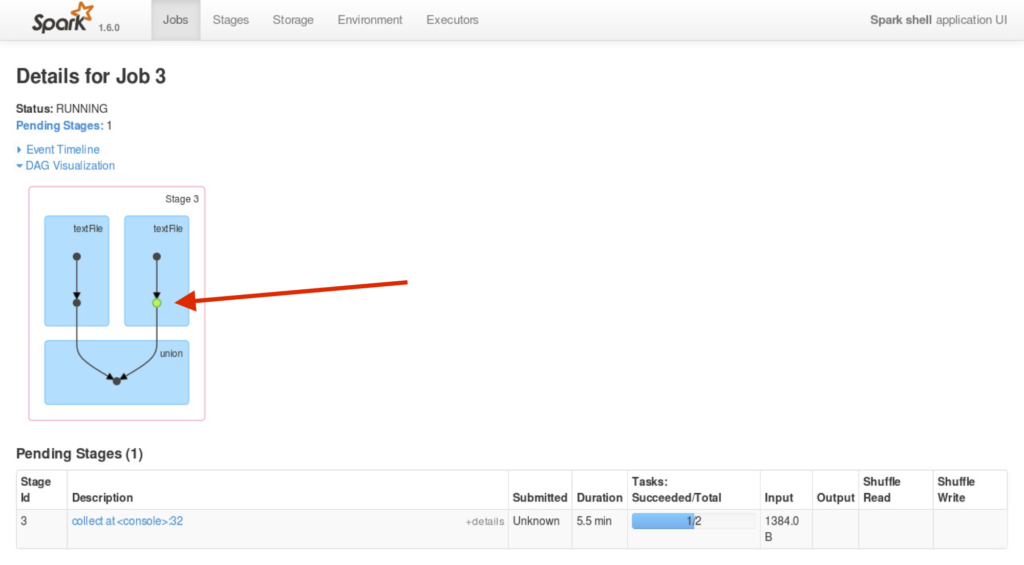Select the green highlighted RDD node
The height and width of the screenshot is (565, 1024).
click(157, 303)
